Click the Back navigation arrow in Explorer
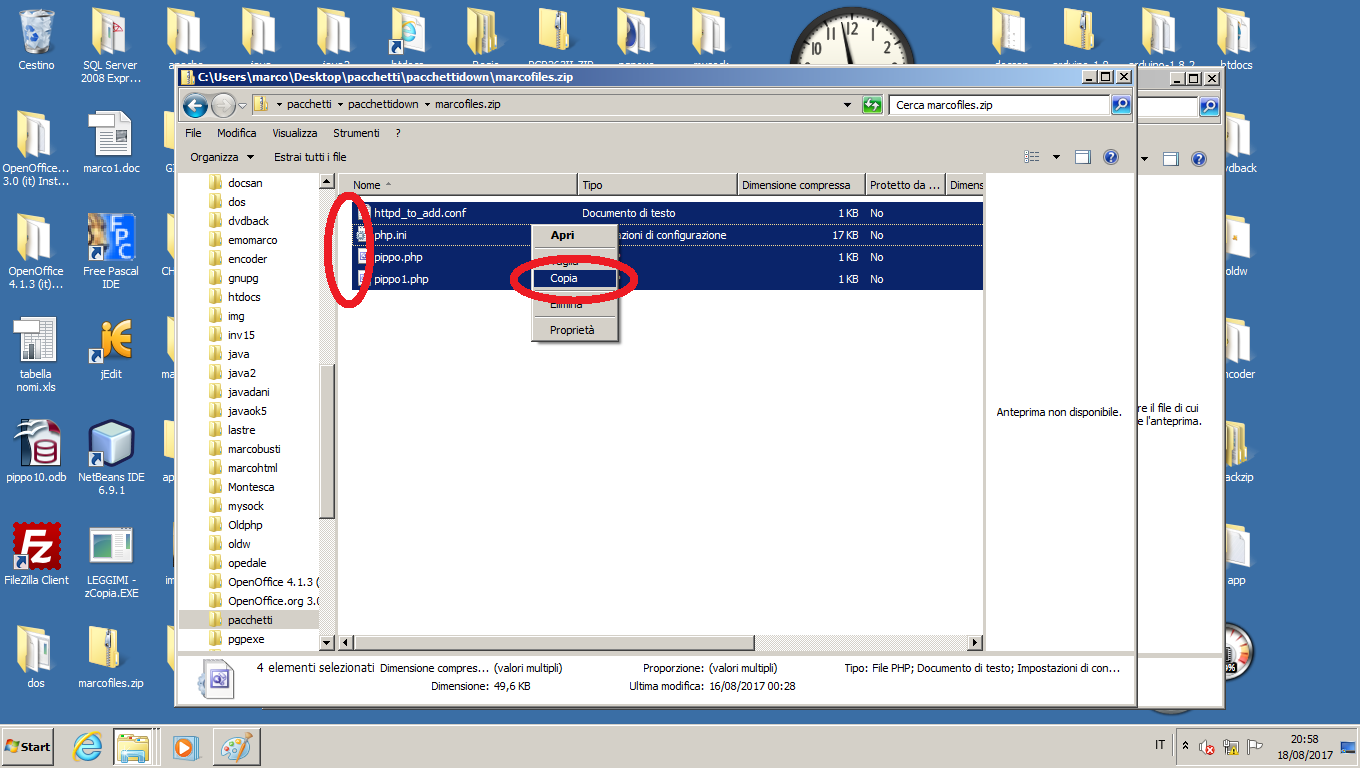 point(195,105)
